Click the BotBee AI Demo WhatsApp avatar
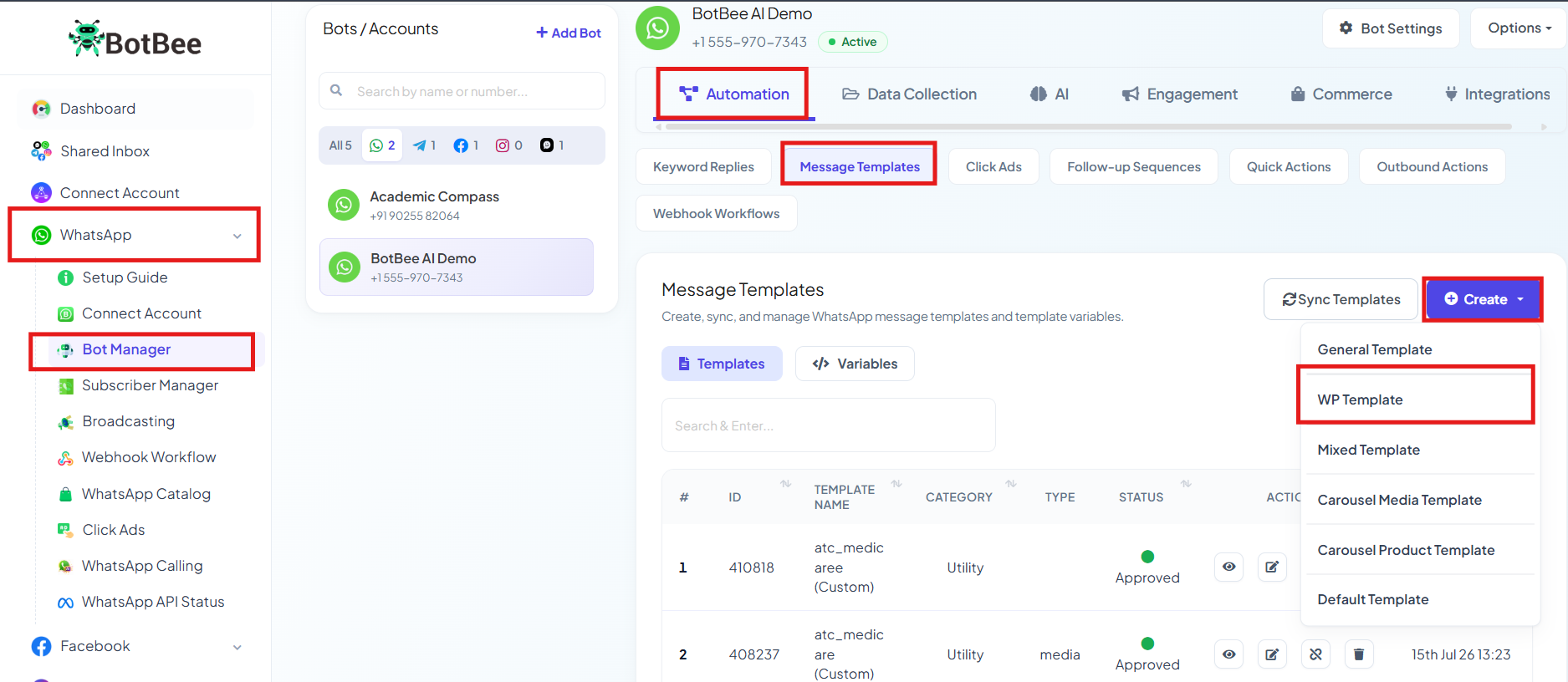The height and width of the screenshot is (682, 1568). click(x=657, y=28)
